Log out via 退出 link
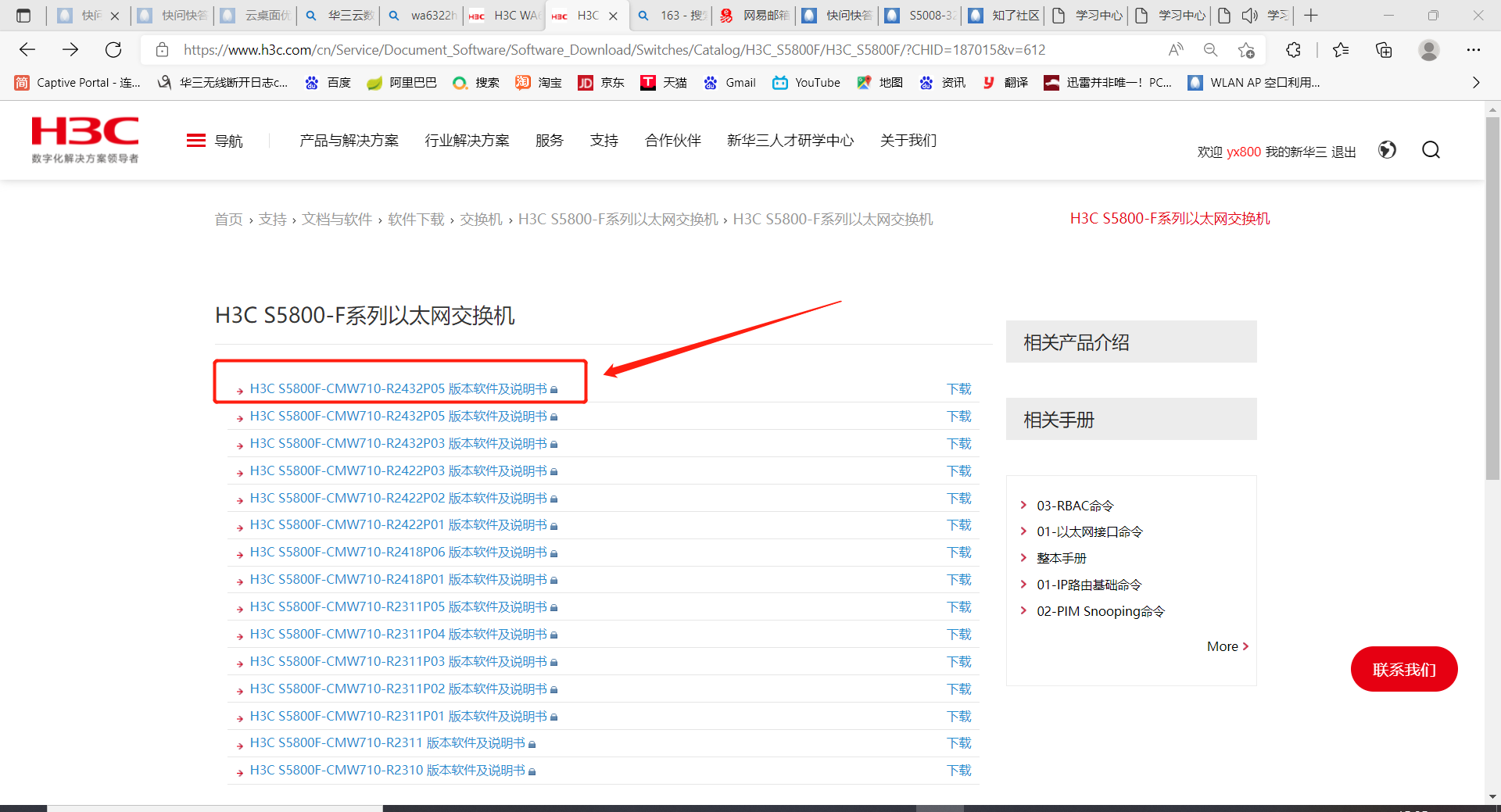Screen dimensions: 1501x812 click(x=1343, y=152)
